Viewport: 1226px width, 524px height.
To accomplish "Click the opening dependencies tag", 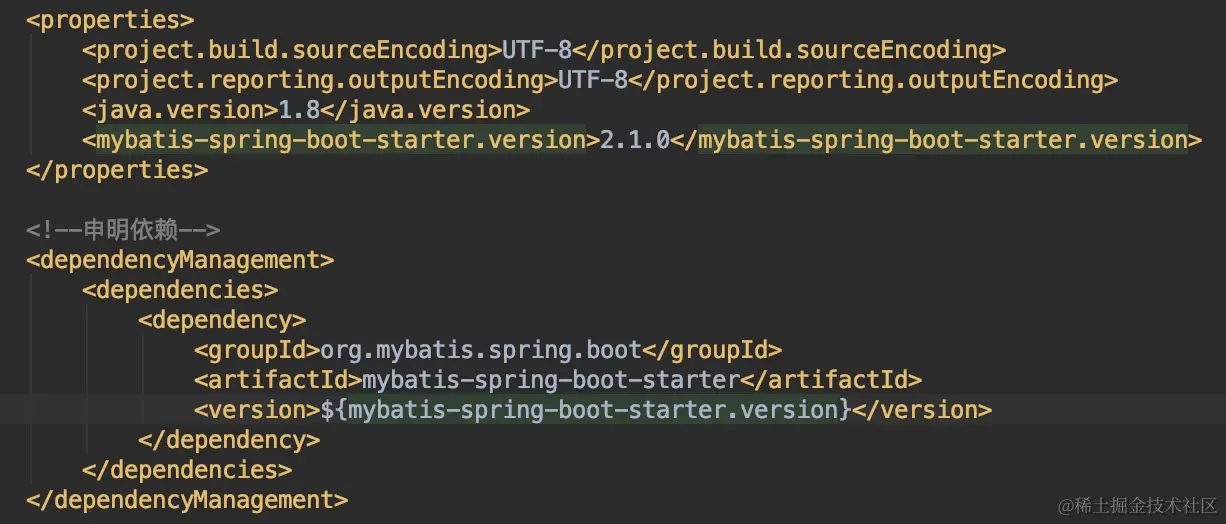I will tap(180, 290).
